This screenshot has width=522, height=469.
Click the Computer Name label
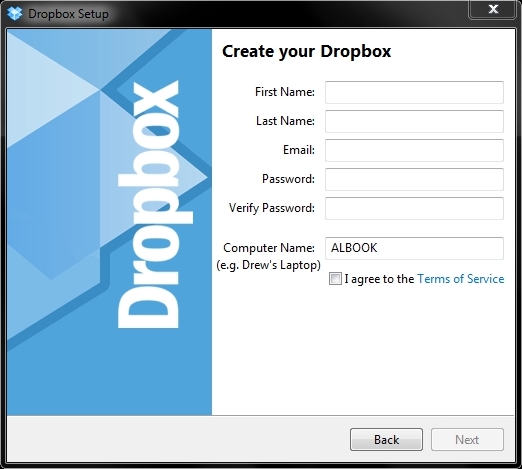pyautogui.click(x=269, y=248)
